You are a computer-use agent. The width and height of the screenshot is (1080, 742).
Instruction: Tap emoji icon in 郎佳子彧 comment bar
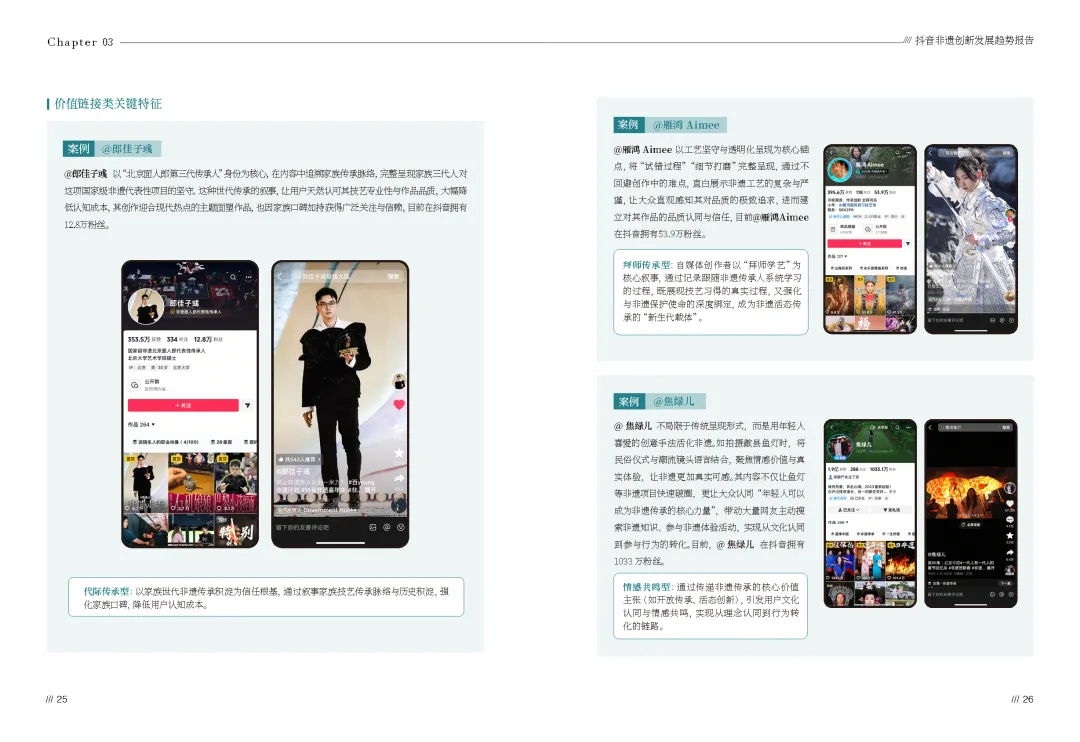[x=401, y=527]
